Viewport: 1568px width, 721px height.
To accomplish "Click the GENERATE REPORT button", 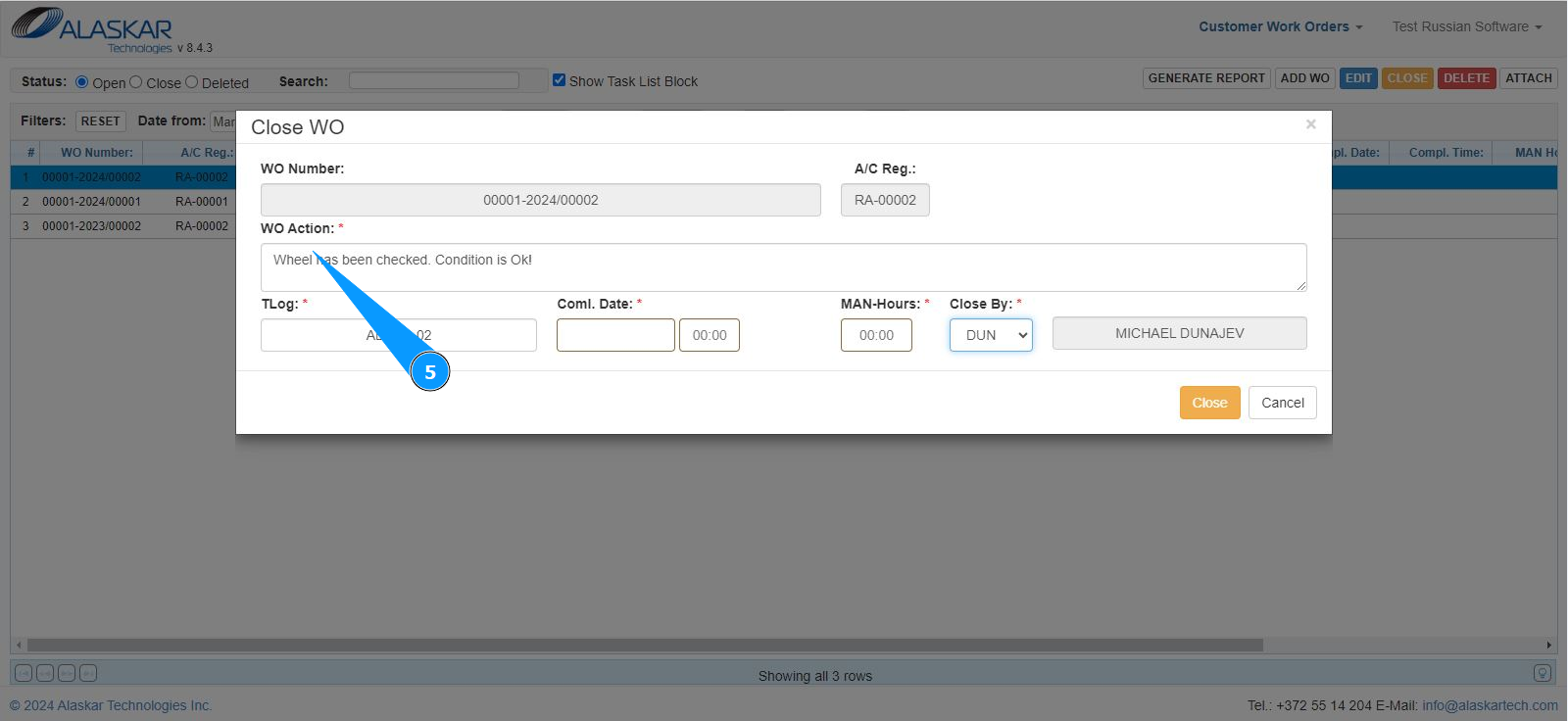I will (x=1206, y=78).
